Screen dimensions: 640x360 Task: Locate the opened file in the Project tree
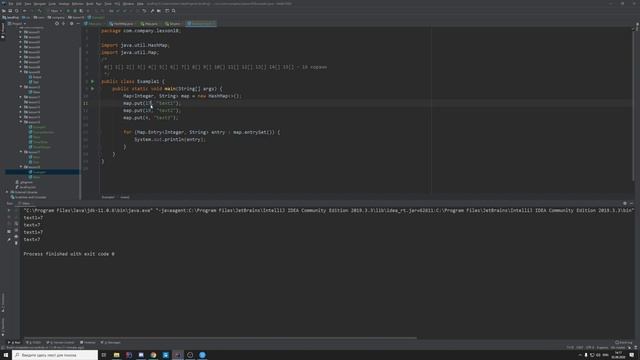tap(57, 24)
